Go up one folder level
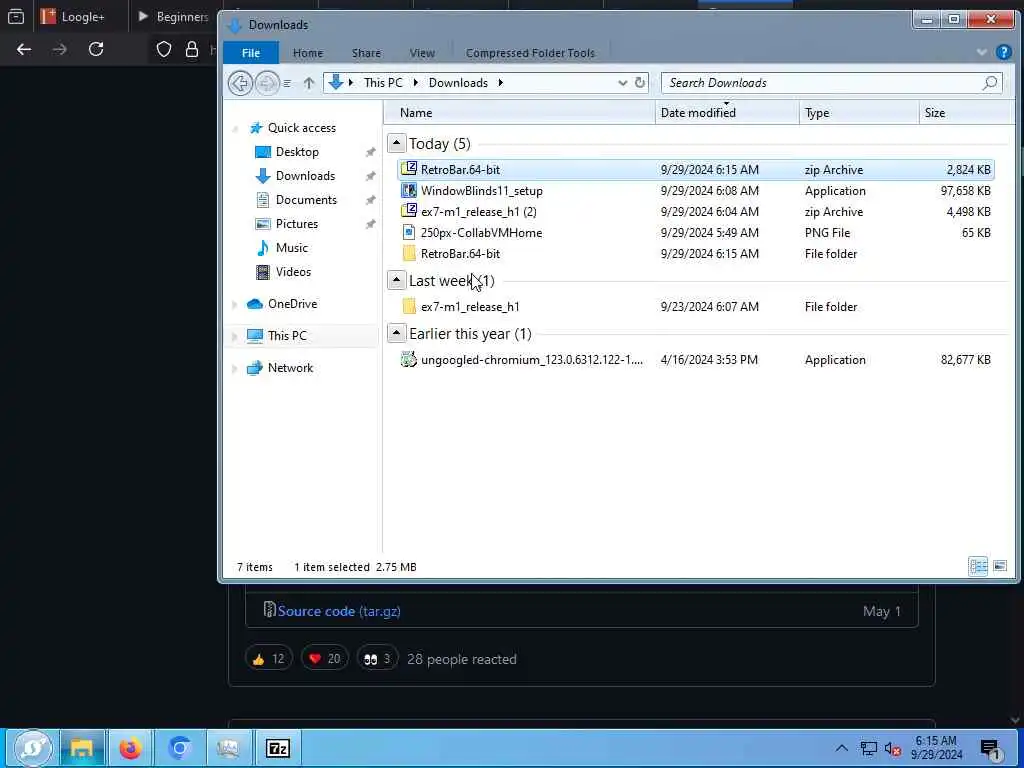Screen dimensions: 1024x768 pyautogui.click(x=309, y=83)
